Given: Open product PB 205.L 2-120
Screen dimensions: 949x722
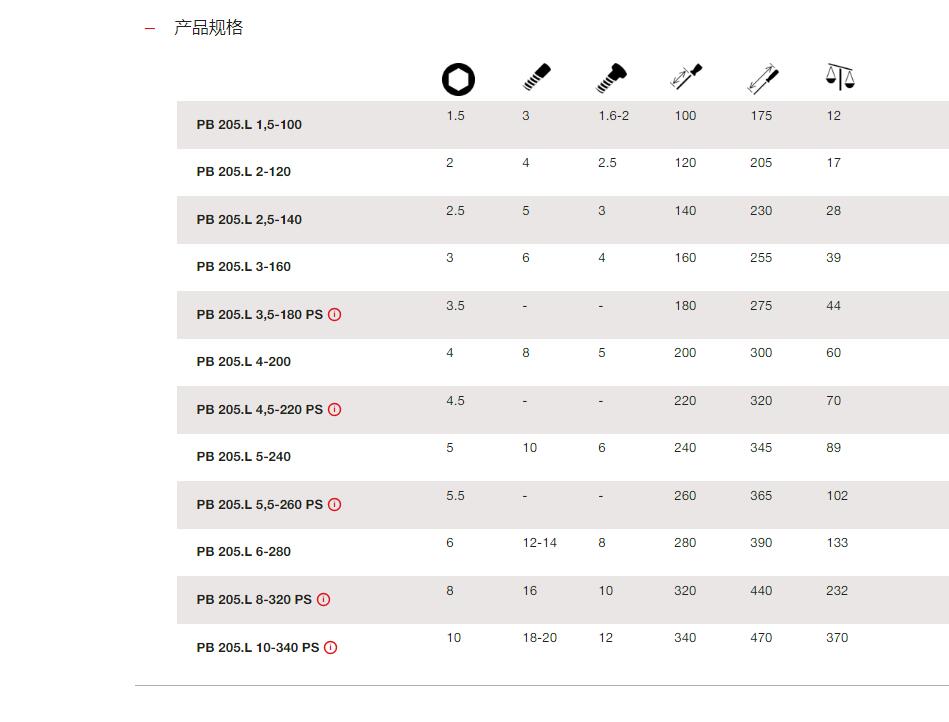Looking at the screenshot, I should 243,172.
